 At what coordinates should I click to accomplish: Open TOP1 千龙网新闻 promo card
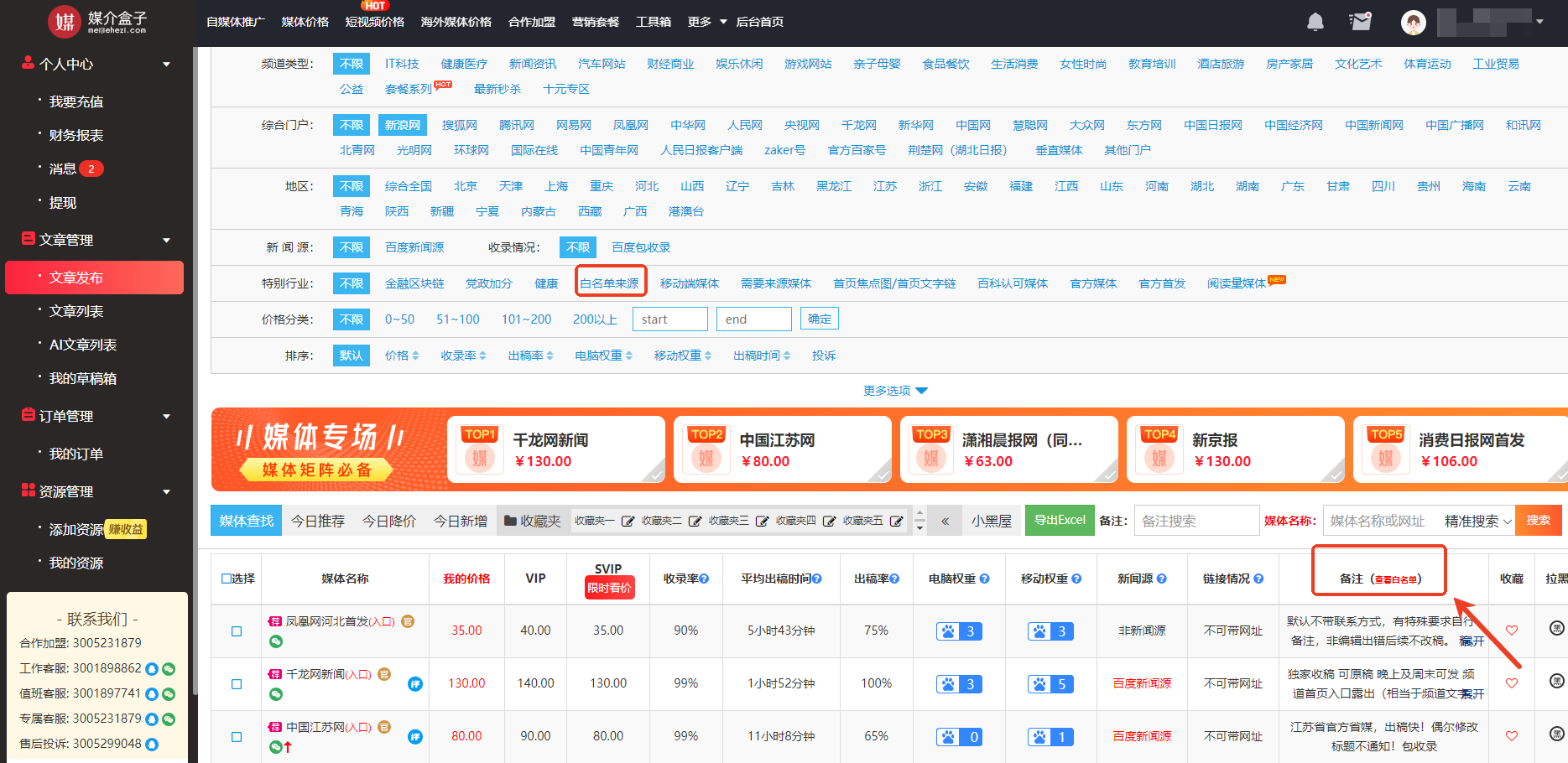click(556, 449)
